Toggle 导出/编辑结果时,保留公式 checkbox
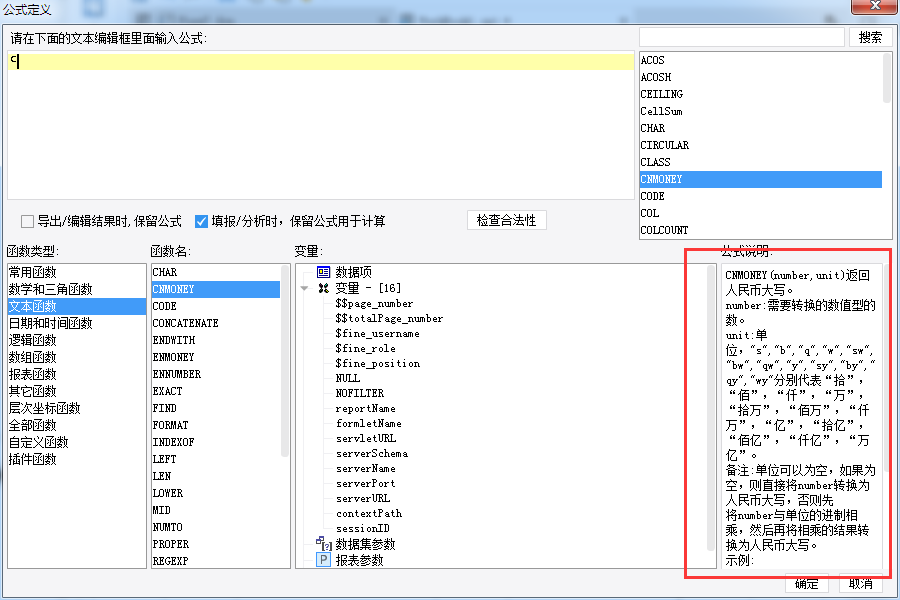Screen dimensions: 900x600 [x=27, y=221]
